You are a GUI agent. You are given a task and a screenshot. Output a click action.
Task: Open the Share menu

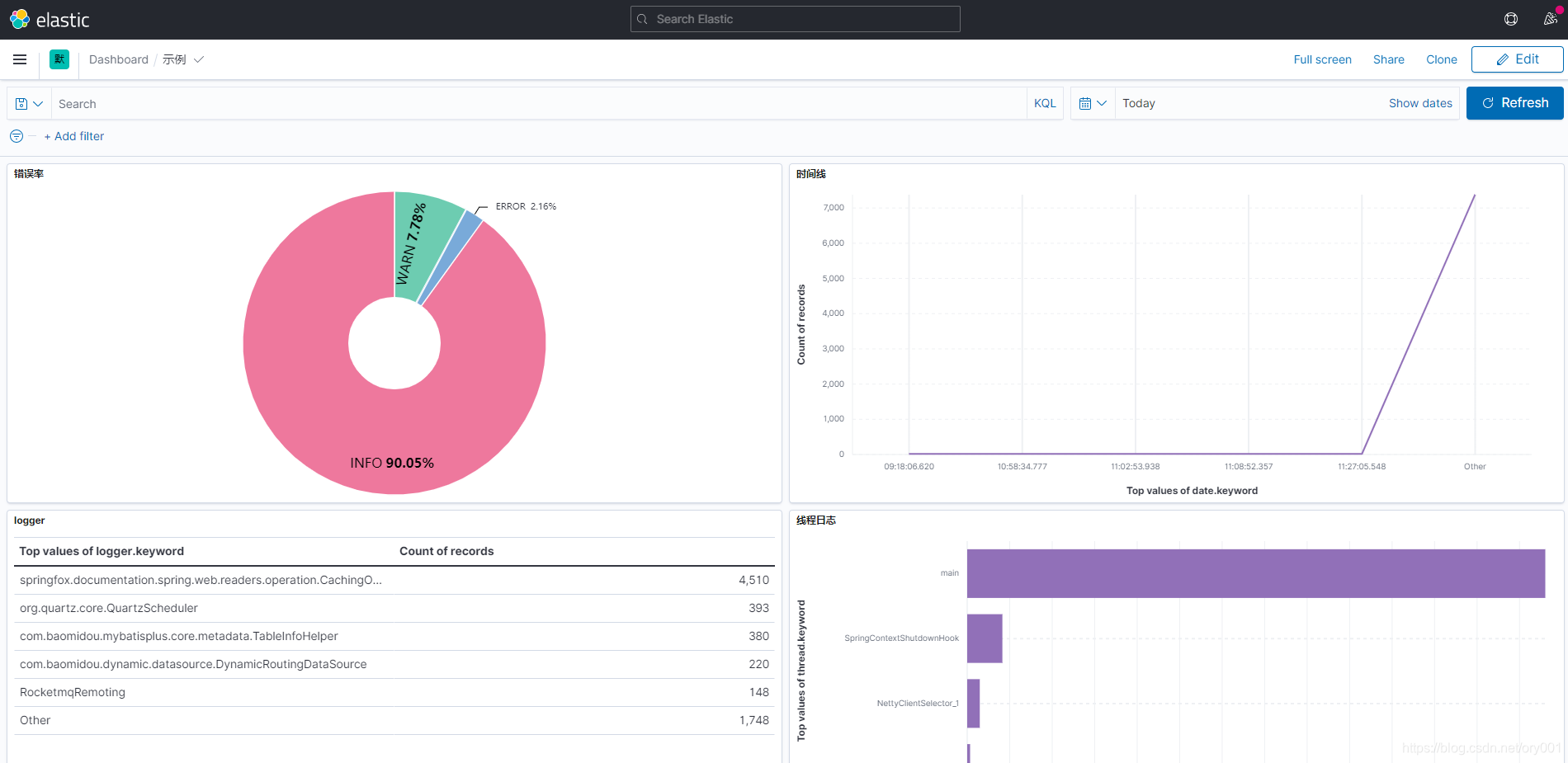click(1388, 59)
